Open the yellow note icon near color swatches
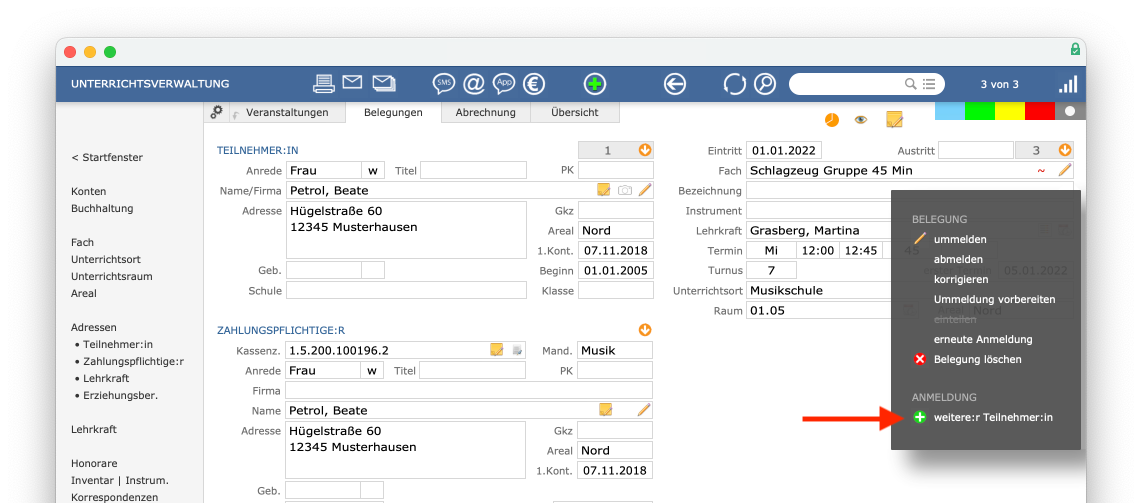The image size is (1142, 503). tap(894, 119)
